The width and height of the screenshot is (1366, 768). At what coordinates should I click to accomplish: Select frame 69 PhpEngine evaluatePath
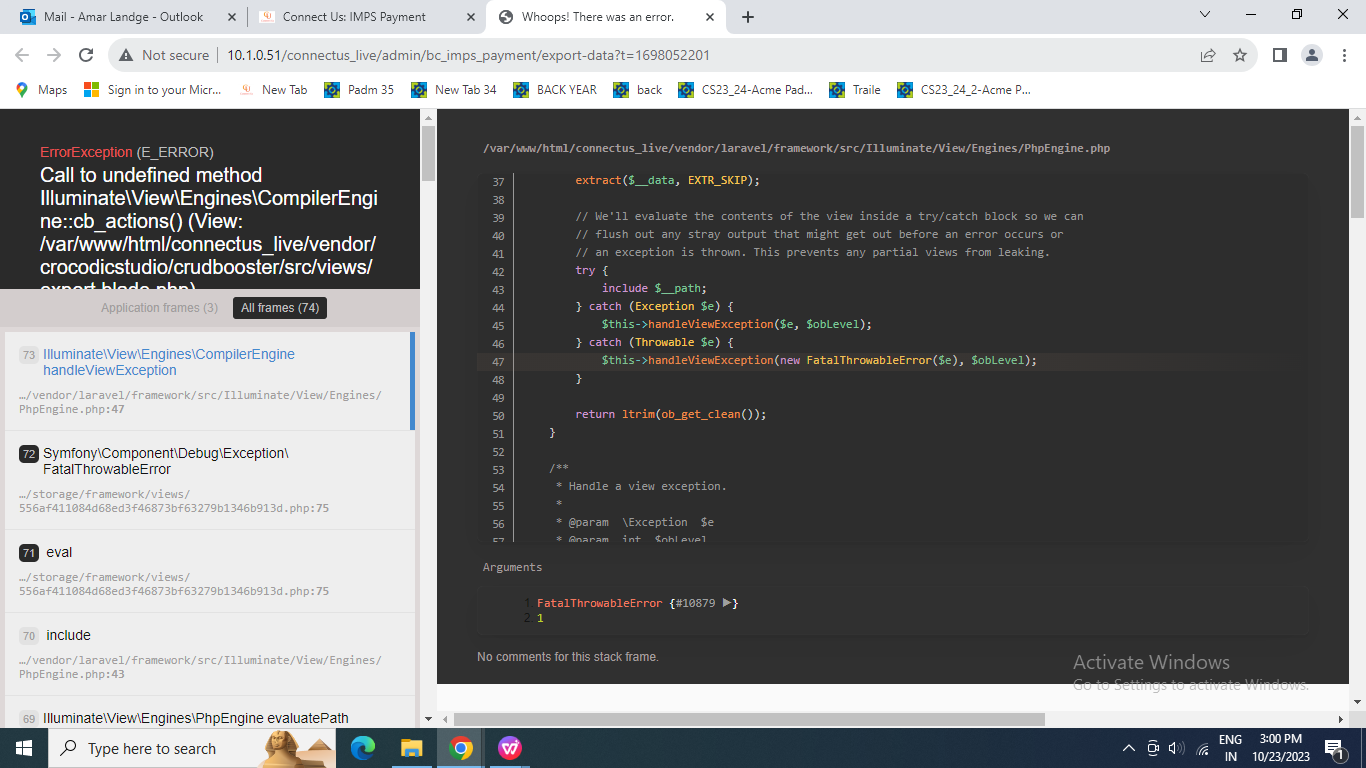(x=208, y=712)
